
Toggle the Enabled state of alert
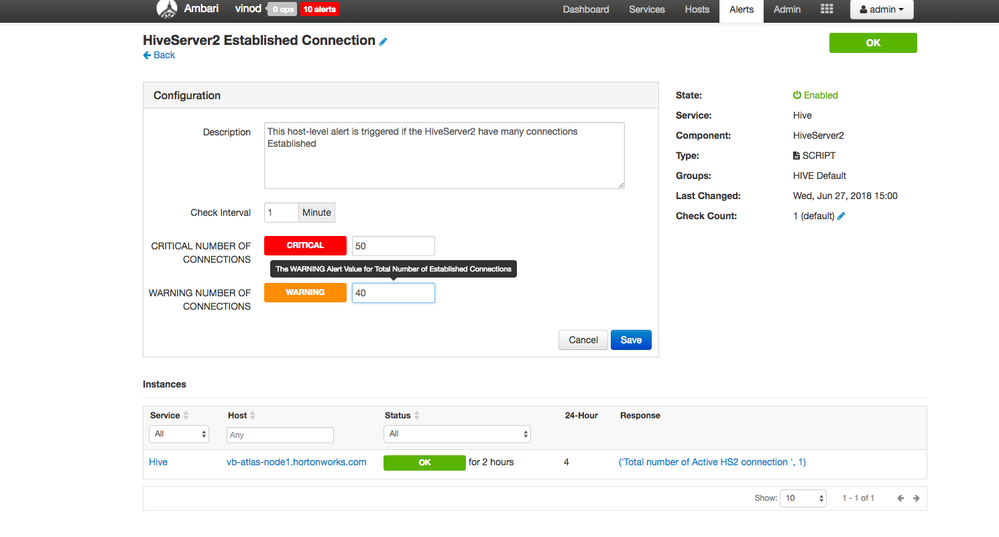click(815, 95)
